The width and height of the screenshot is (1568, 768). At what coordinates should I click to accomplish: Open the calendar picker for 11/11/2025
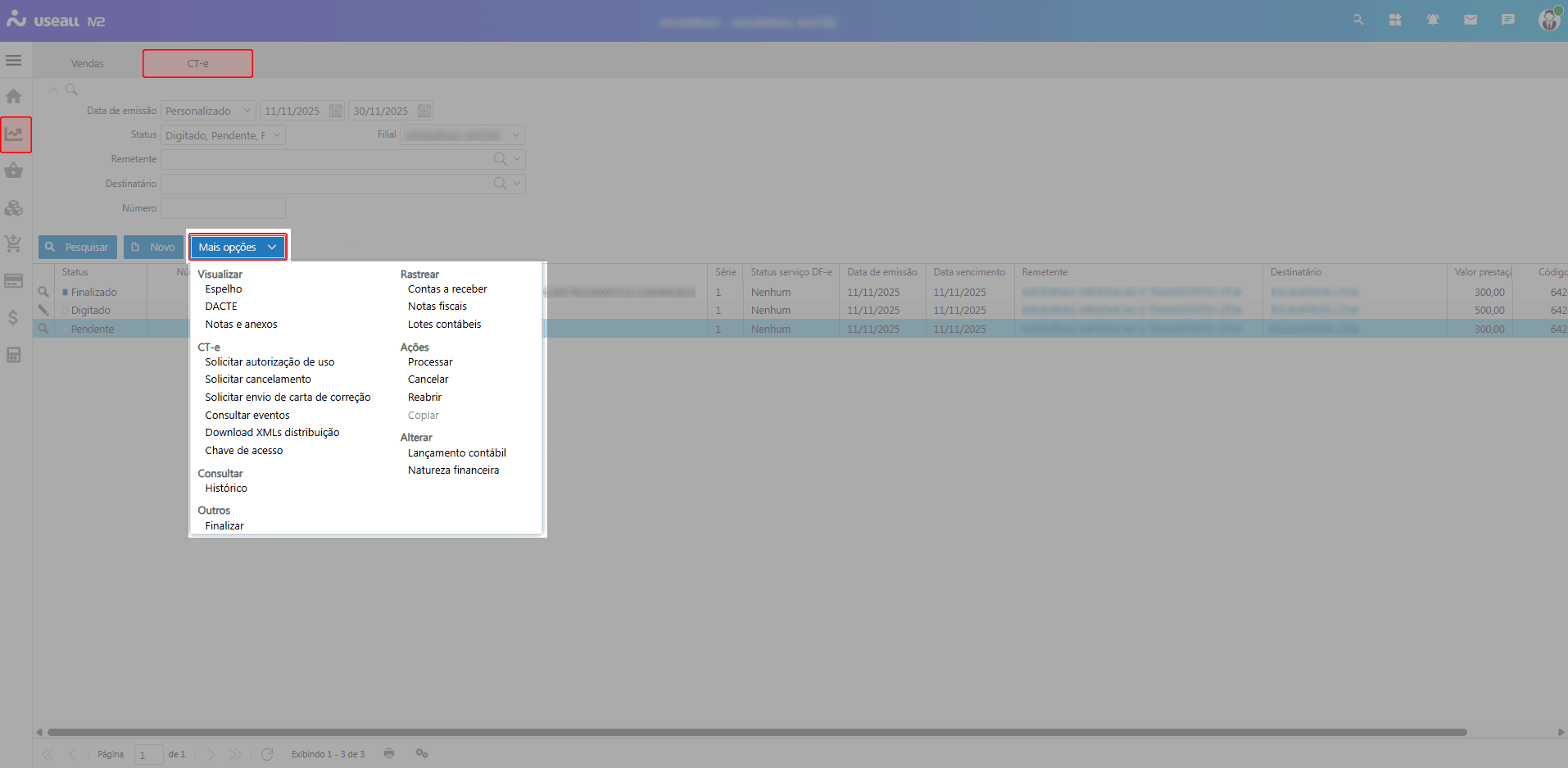pos(336,111)
